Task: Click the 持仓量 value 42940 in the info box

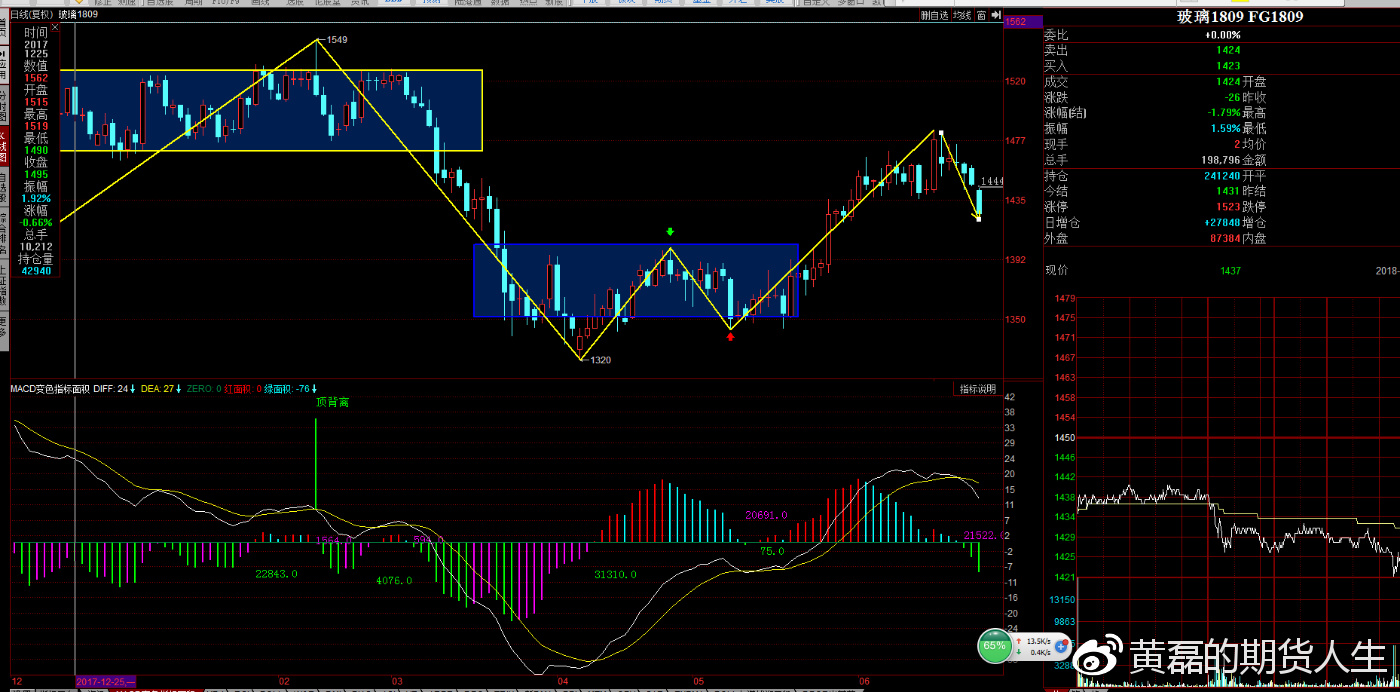Action: [34, 271]
